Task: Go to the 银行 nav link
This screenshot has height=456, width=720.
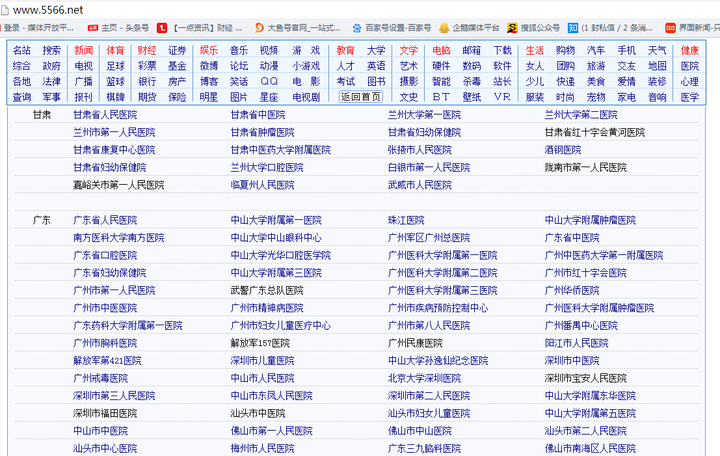Action: click(147, 81)
